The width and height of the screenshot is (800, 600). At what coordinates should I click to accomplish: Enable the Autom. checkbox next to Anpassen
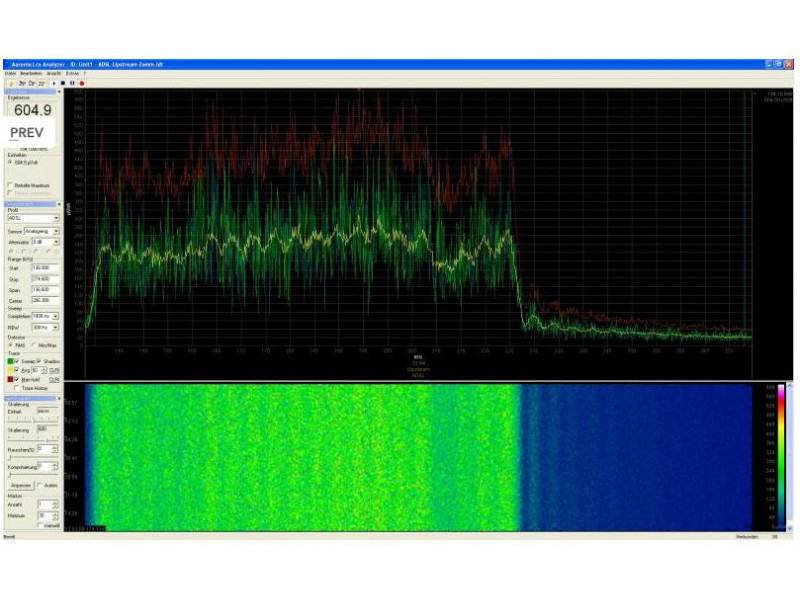coord(40,485)
